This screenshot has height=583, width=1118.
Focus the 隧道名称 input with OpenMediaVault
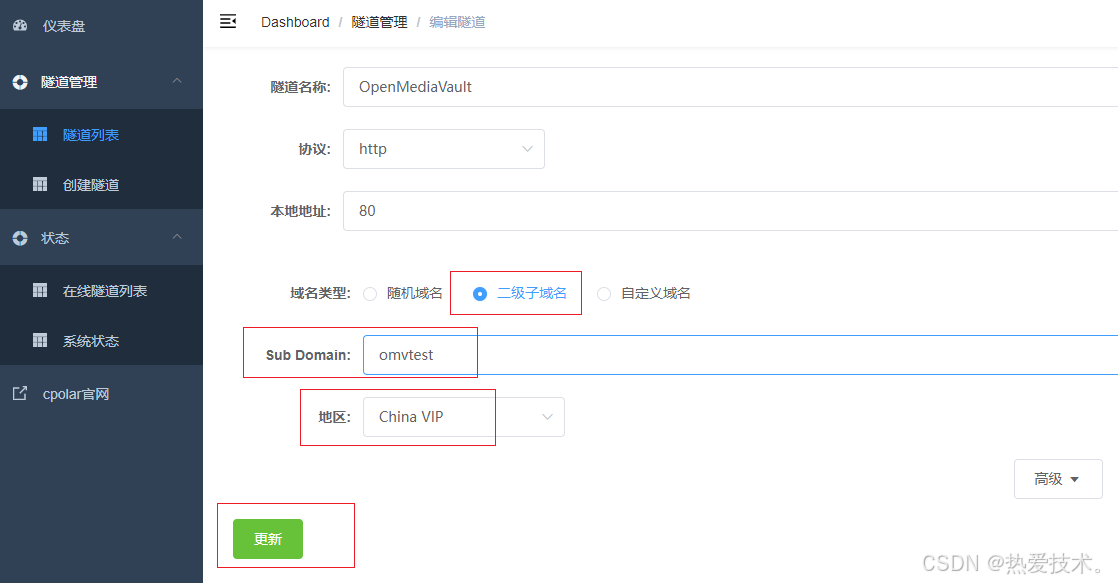tap(730, 87)
